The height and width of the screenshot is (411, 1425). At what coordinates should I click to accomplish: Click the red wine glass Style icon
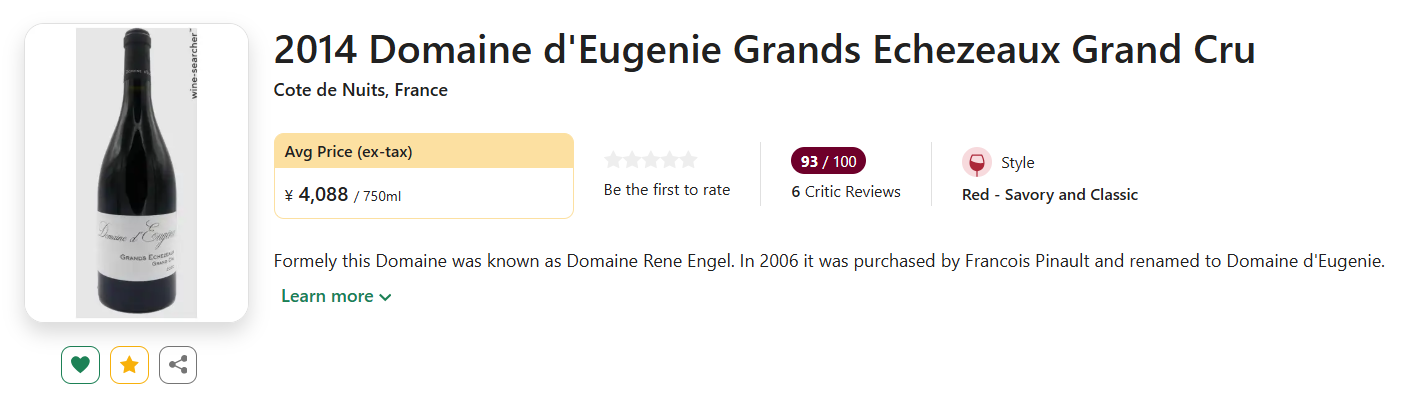click(x=976, y=163)
